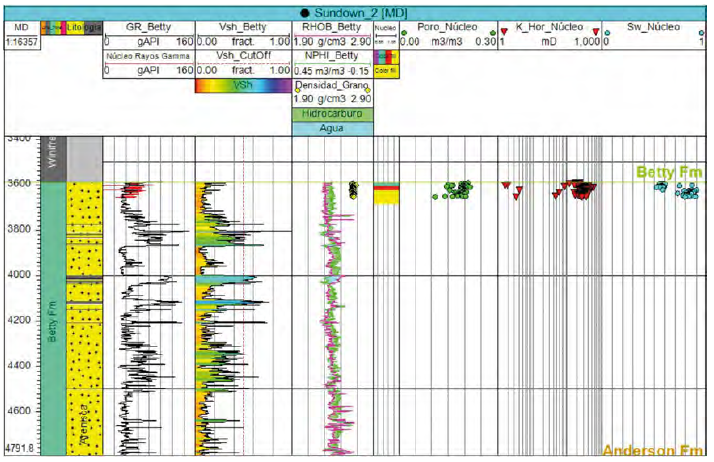Click the VSh rainbow color scale bar
The image size is (714, 462).
242,86
